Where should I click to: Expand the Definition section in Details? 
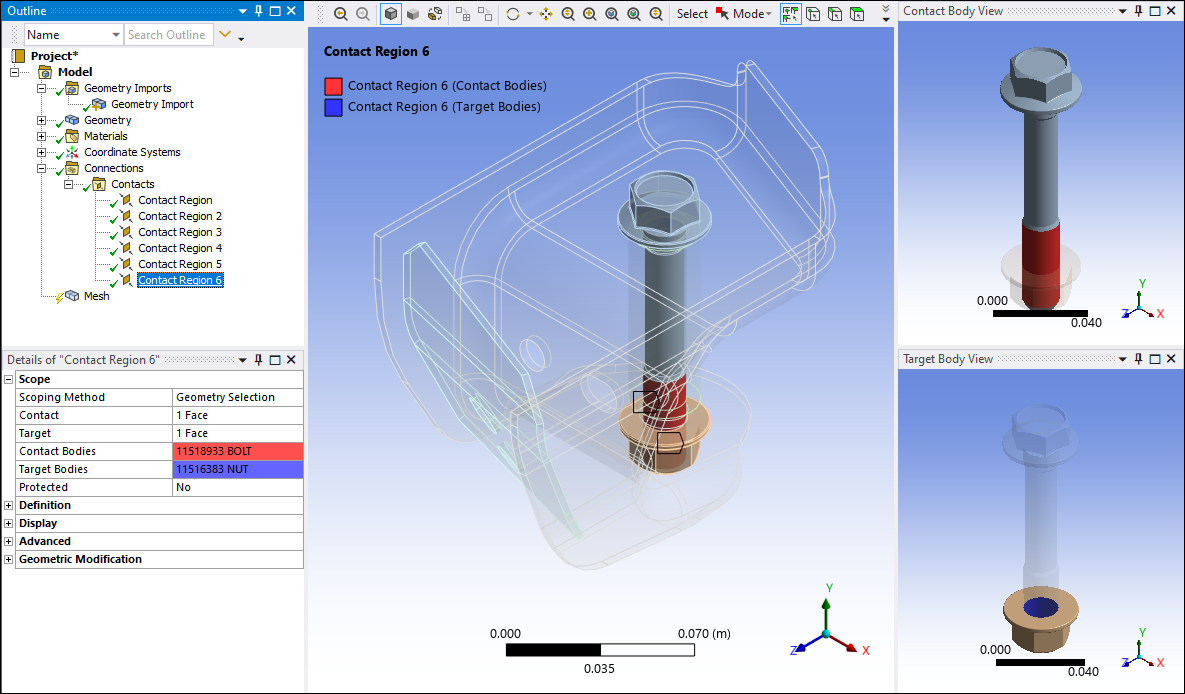[9, 505]
